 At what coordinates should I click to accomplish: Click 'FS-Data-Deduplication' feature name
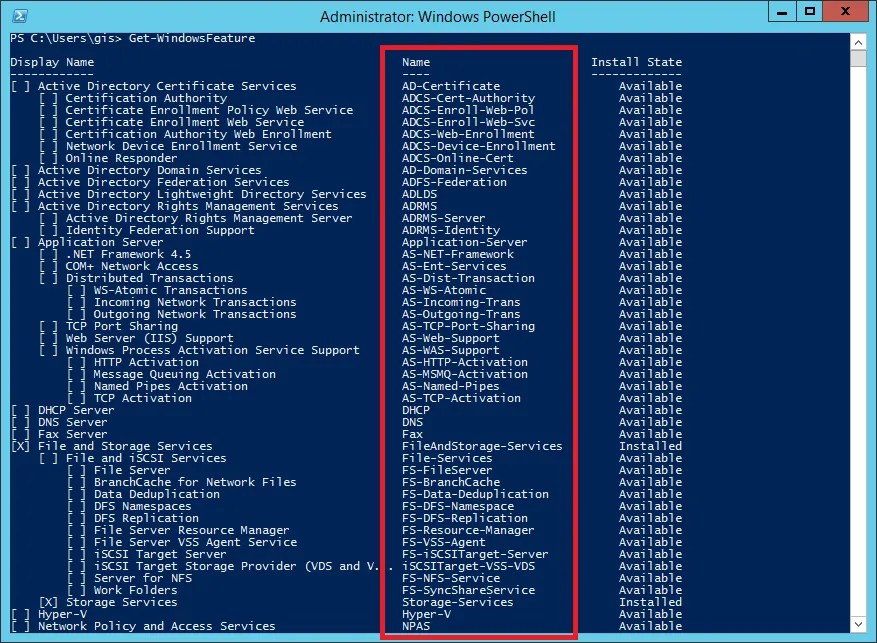[475, 495]
